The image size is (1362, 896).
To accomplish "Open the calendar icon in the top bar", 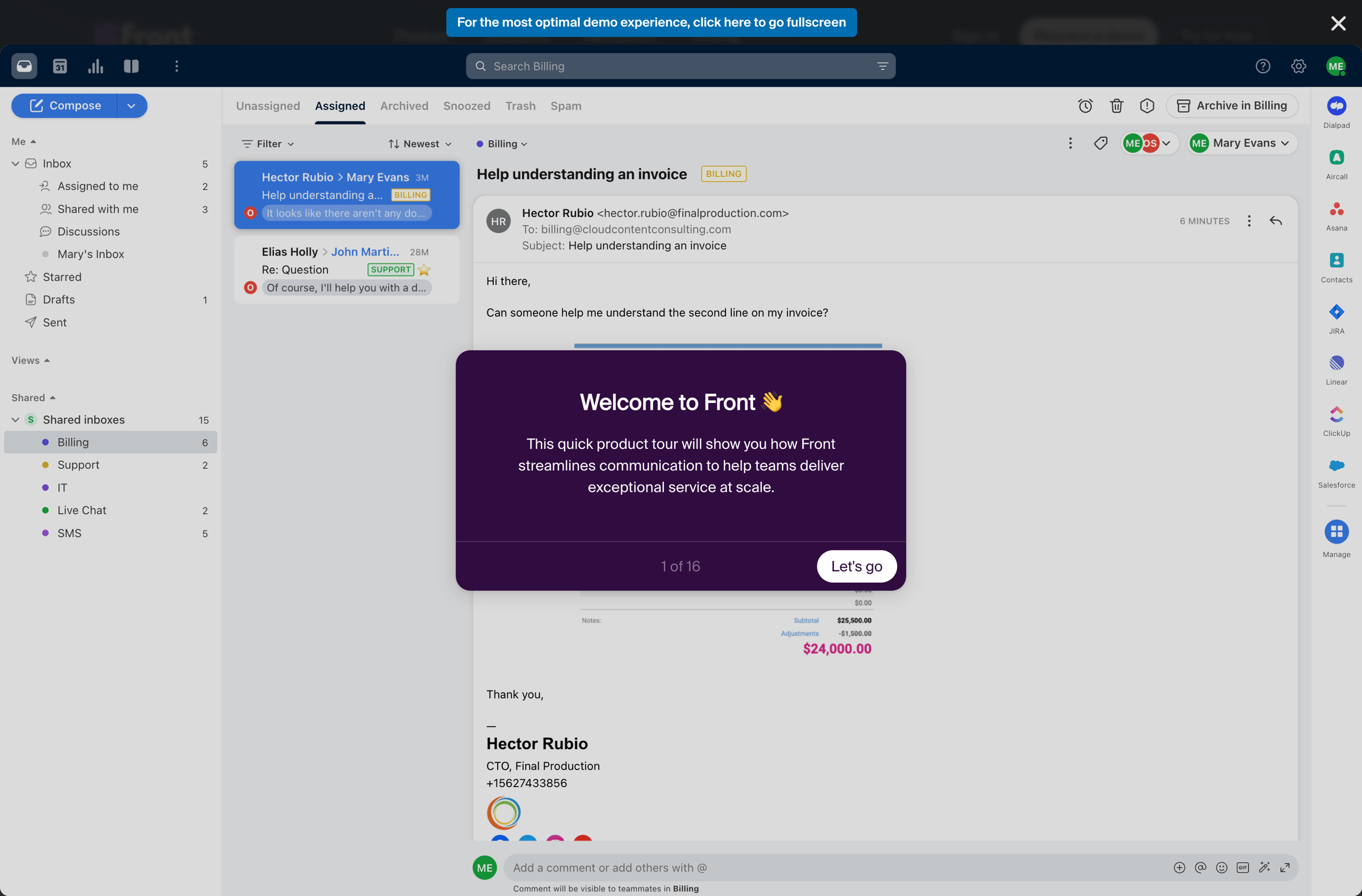I will (60, 66).
